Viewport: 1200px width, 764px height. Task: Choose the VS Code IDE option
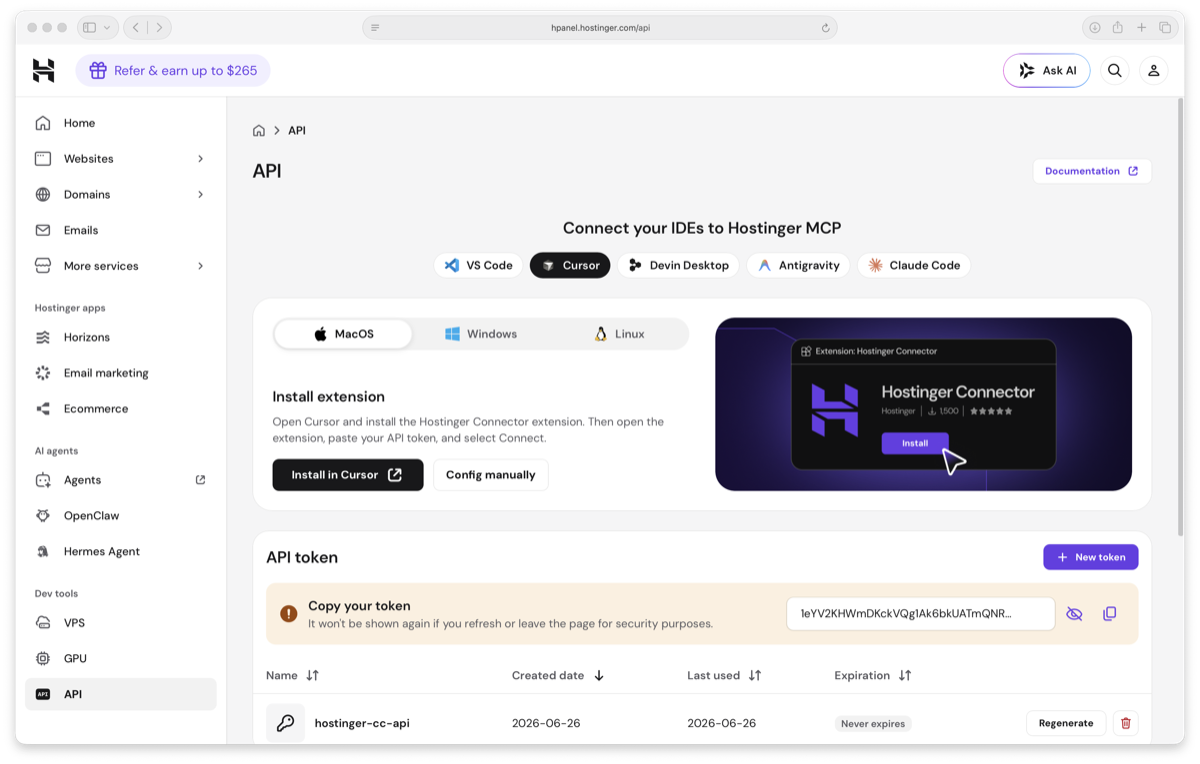[478, 265]
